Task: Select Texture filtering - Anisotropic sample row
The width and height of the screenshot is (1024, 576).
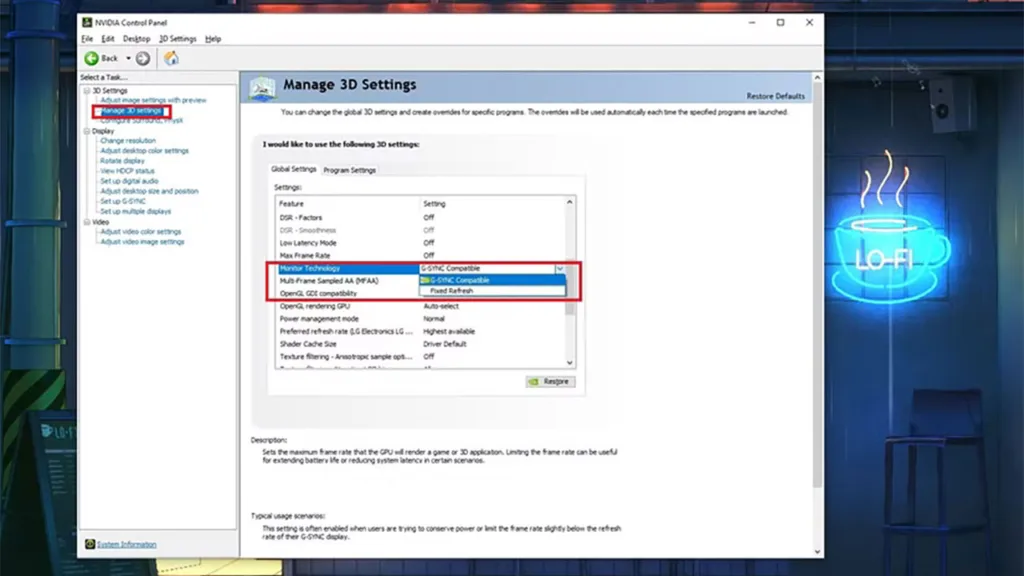Action: pos(421,357)
